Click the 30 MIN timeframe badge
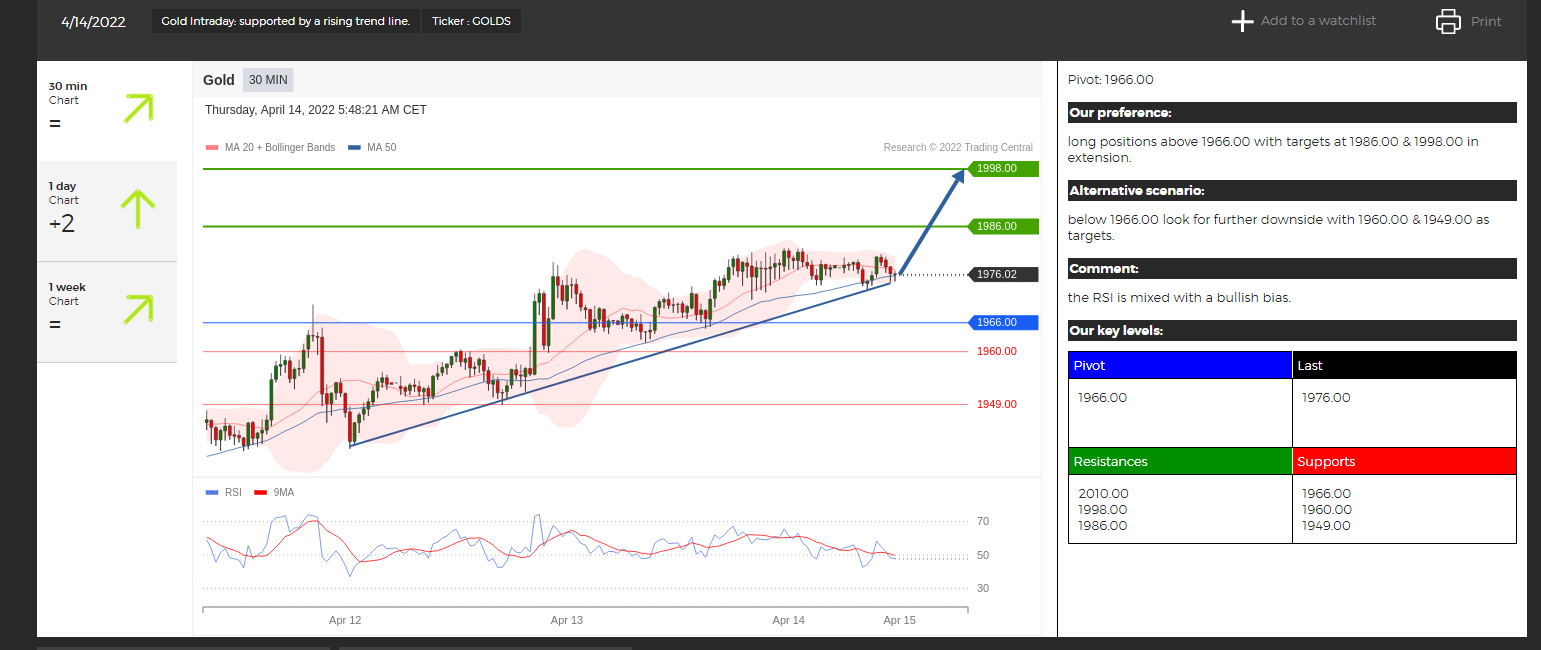1541x650 pixels. [268, 80]
